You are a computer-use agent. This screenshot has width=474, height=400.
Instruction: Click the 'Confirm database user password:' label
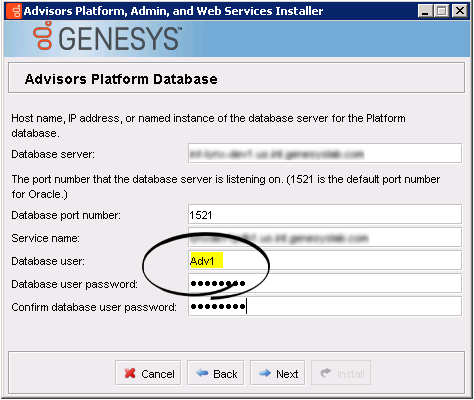tap(94, 307)
